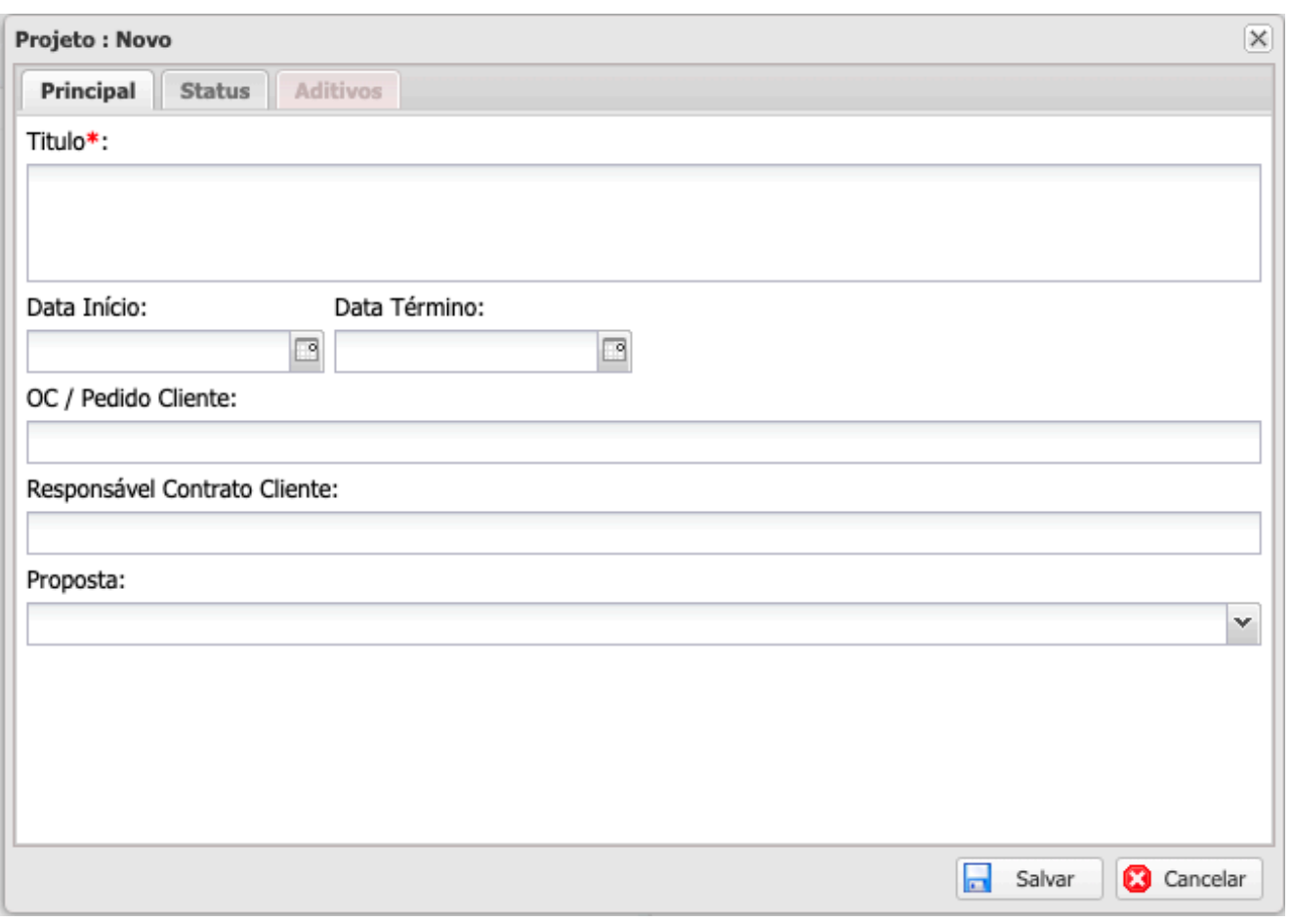Switch to the Principal tab
Screen dimensions: 1293x924
88,91
